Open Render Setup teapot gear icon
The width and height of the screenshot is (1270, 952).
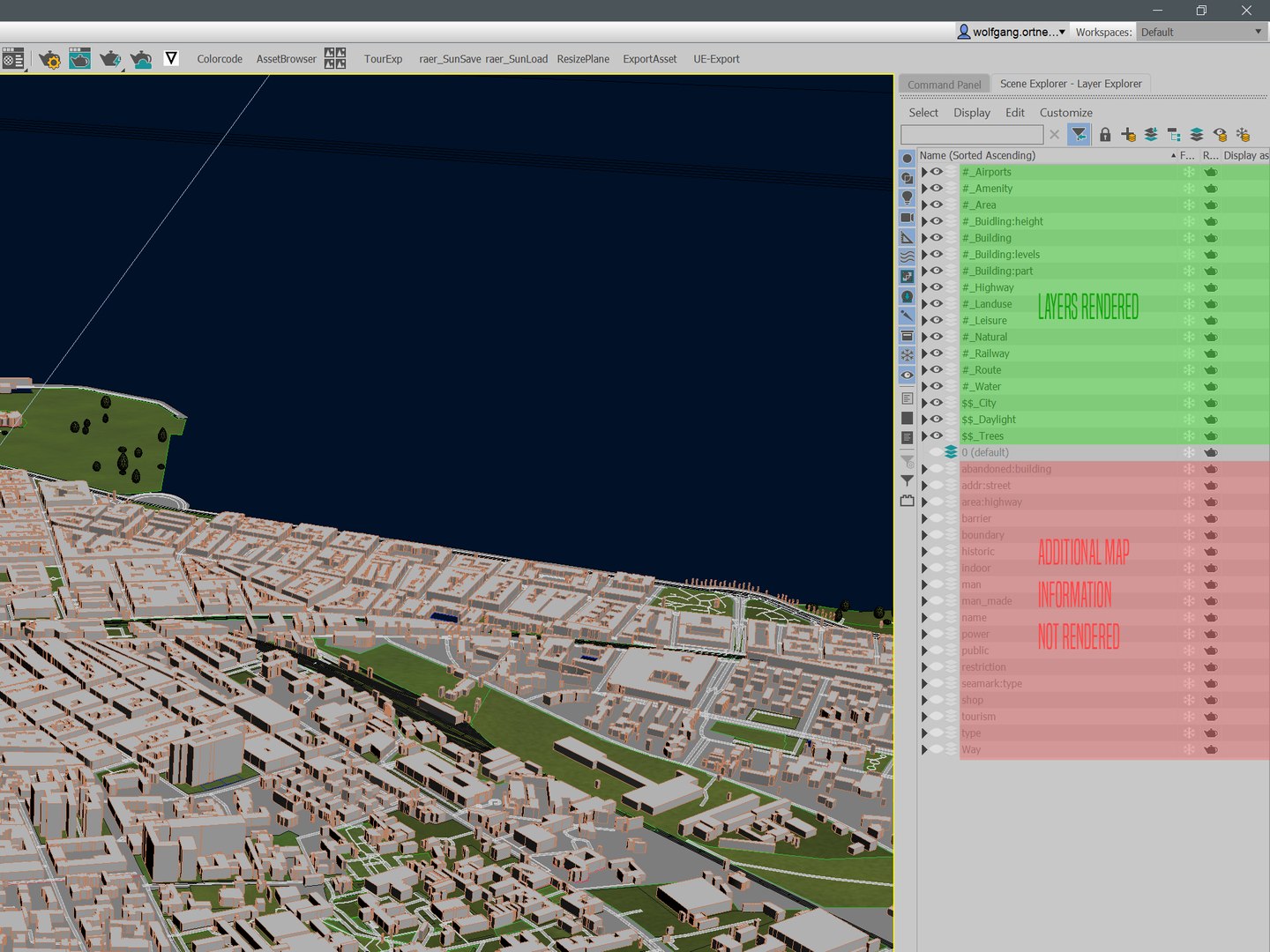49,59
